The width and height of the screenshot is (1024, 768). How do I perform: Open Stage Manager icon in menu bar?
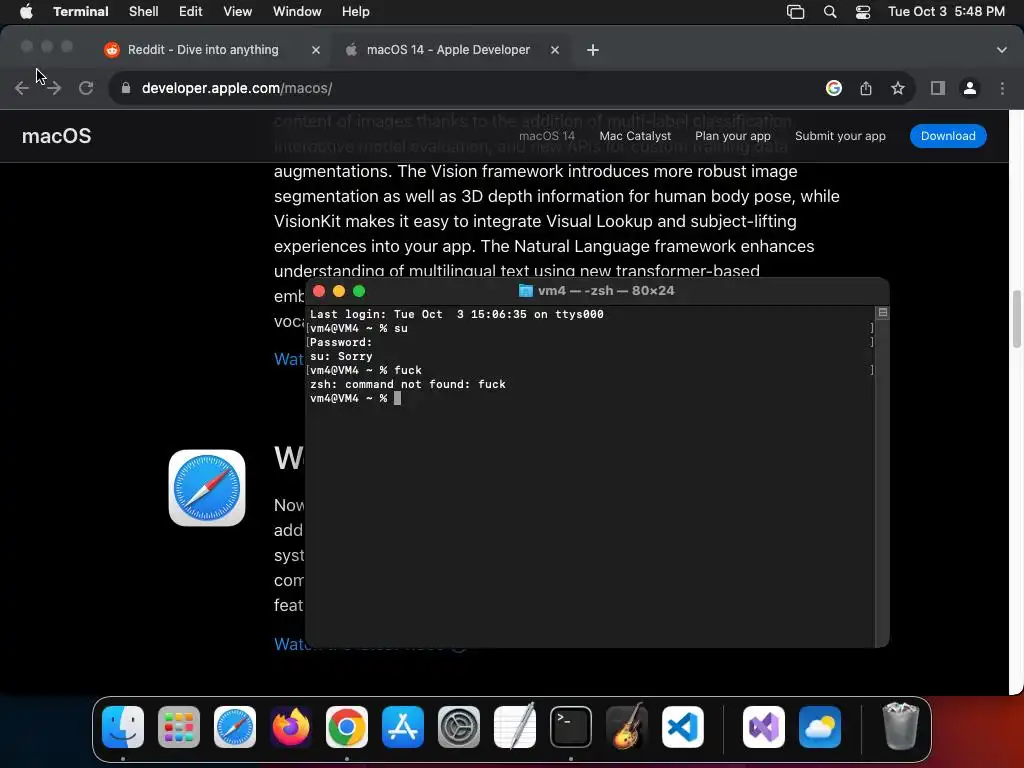(795, 12)
